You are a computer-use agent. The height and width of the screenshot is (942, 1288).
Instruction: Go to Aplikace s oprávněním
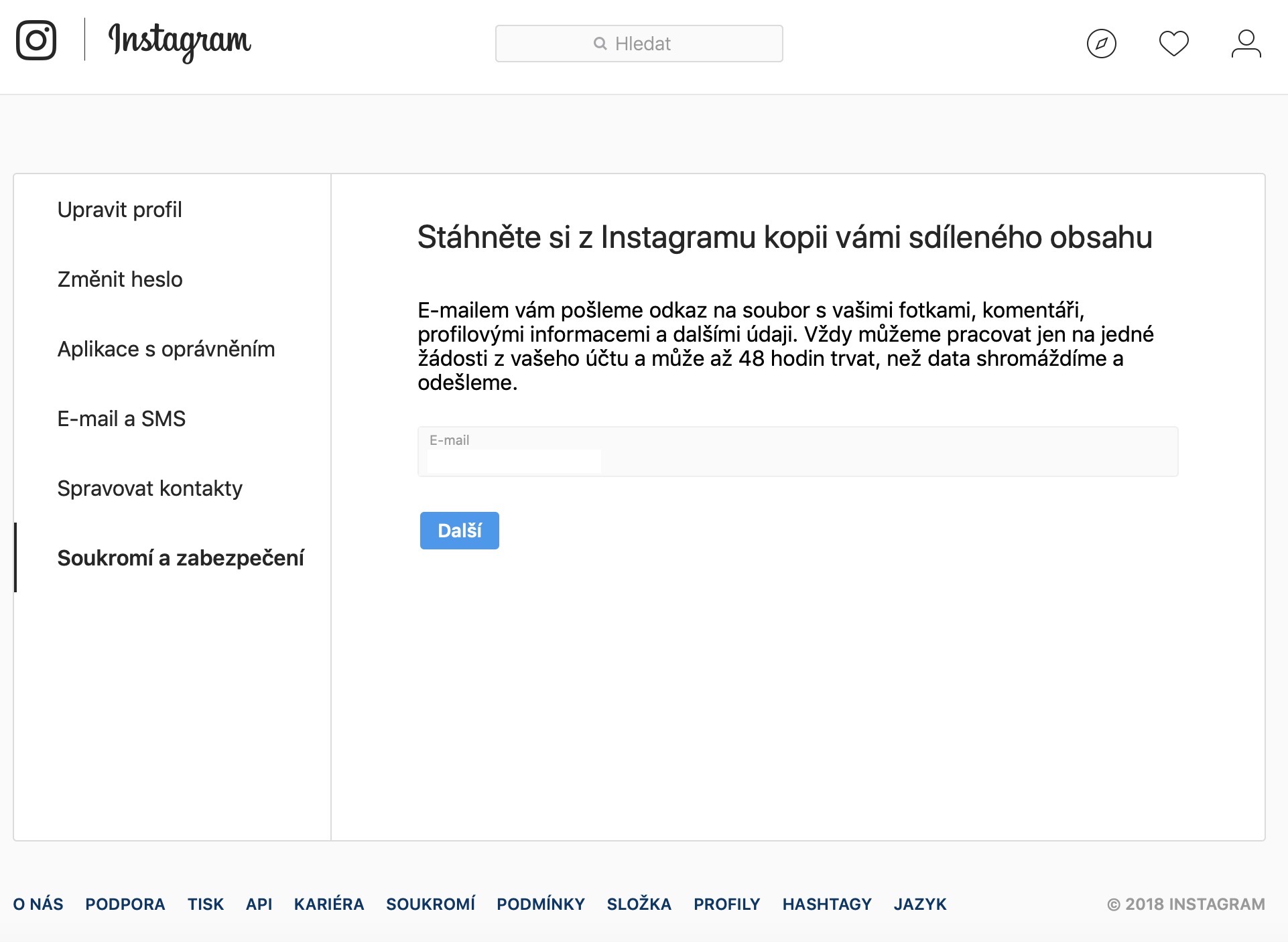click(166, 349)
